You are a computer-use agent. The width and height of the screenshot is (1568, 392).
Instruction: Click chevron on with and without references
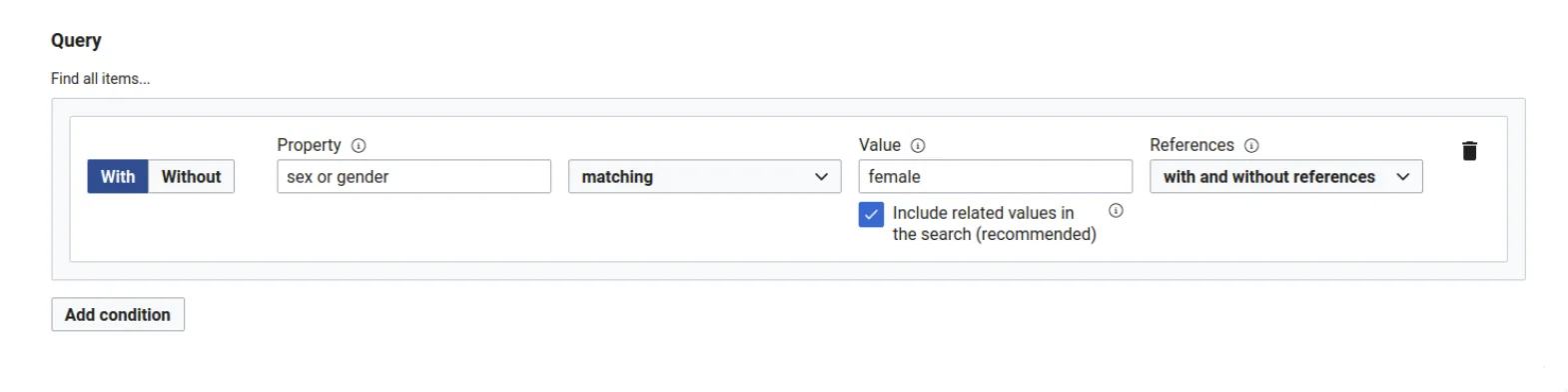coord(1402,177)
